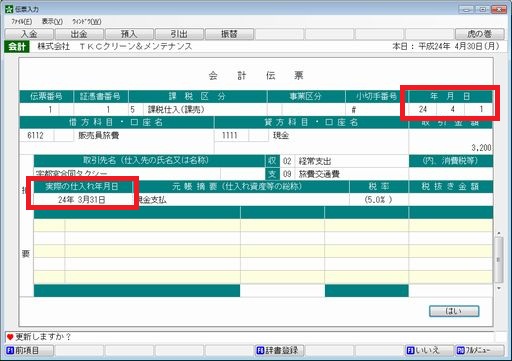Viewport: 512px width, 361px height.
Task: Click the company name 株式会社 TKCクリーン&メンテナンス
Action: (115, 46)
